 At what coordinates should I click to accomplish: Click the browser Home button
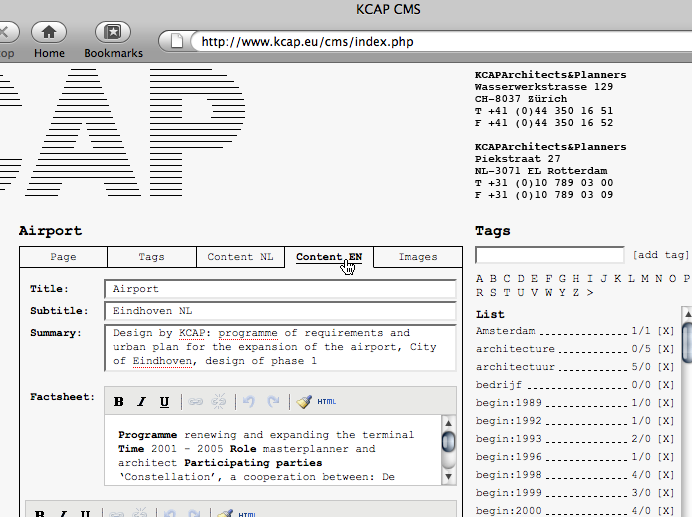click(x=48, y=33)
